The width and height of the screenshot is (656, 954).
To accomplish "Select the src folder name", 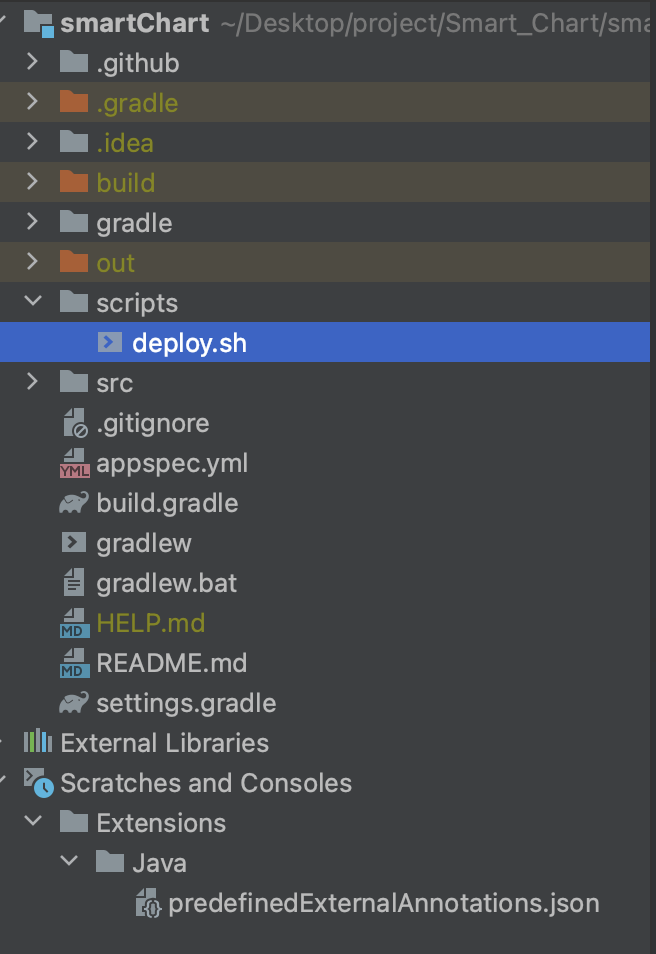I will [114, 383].
